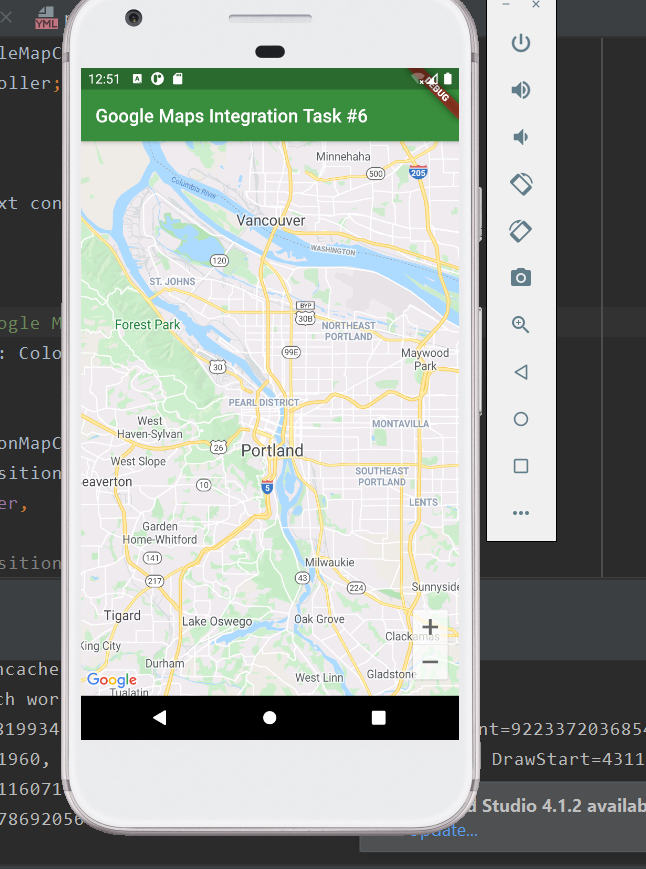Tap Lents label on map
This screenshot has width=646, height=869.
(x=423, y=502)
